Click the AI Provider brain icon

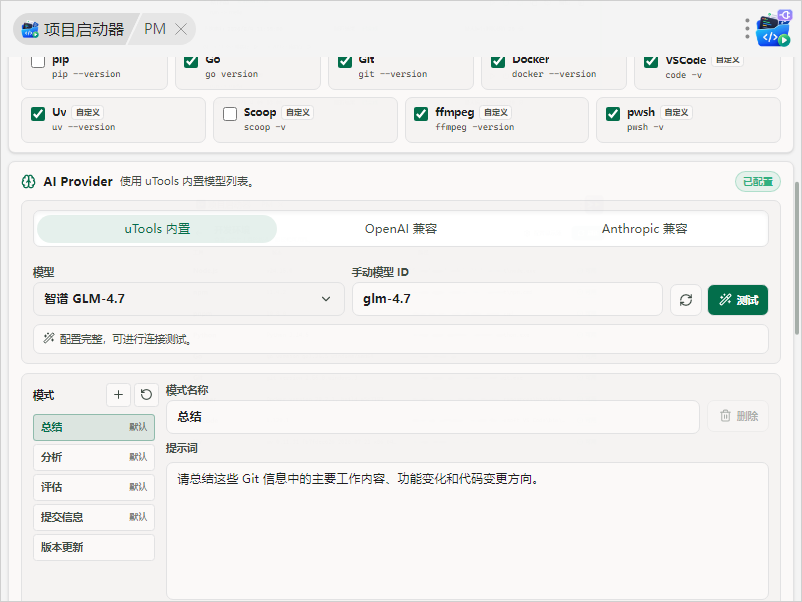[x=29, y=182]
